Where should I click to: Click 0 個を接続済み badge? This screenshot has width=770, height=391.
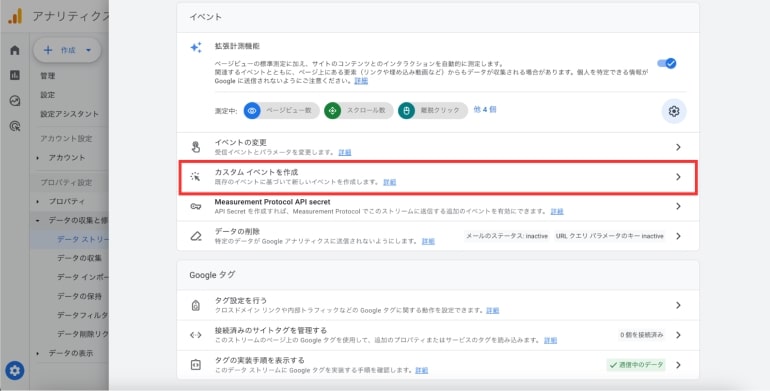(642, 335)
